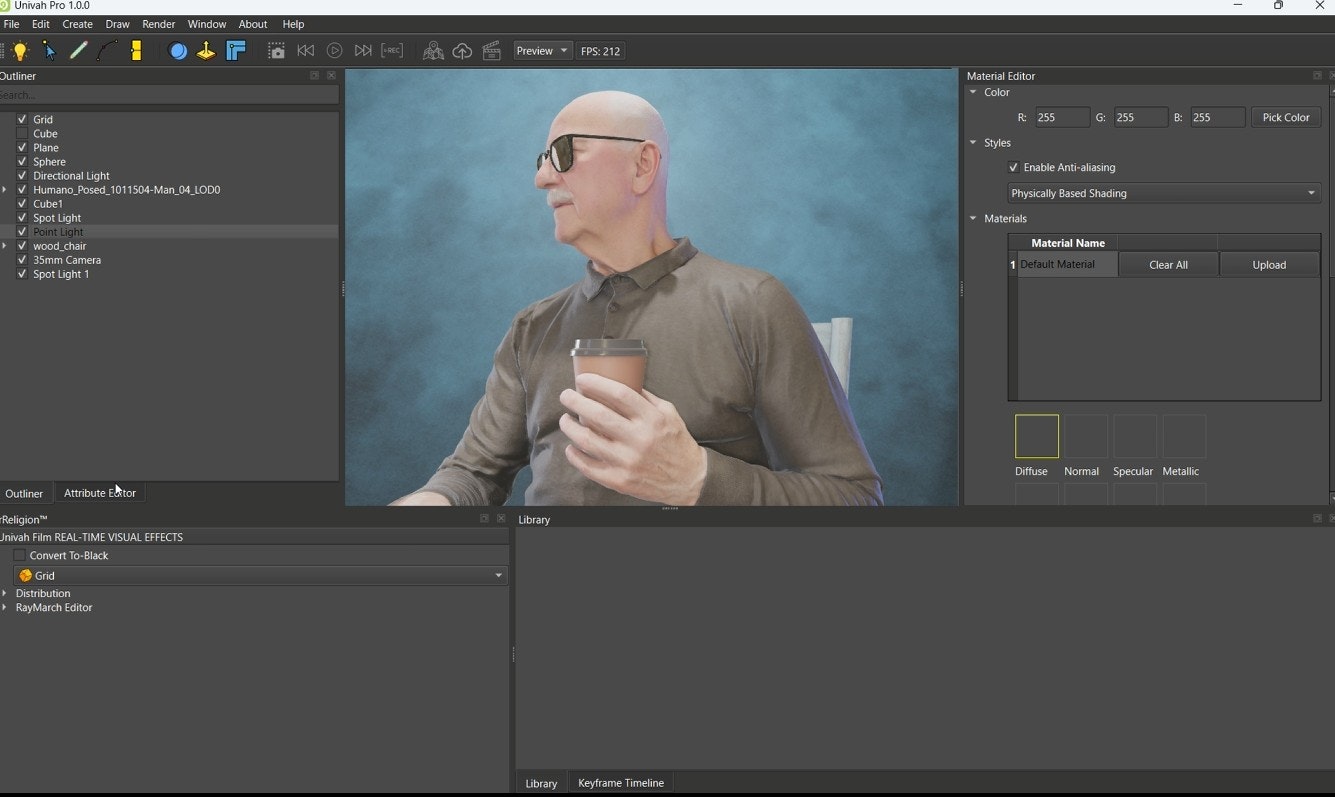Click the cloud upload icon
Image resolution: width=1335 pixels, height=797 pixels.
(462, 51)
